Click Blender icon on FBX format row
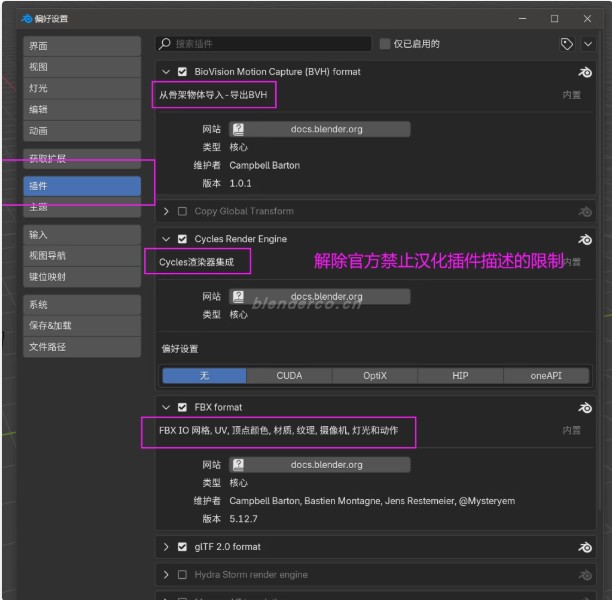This screenshot has height=600, width=612. [x=585, y=408]
